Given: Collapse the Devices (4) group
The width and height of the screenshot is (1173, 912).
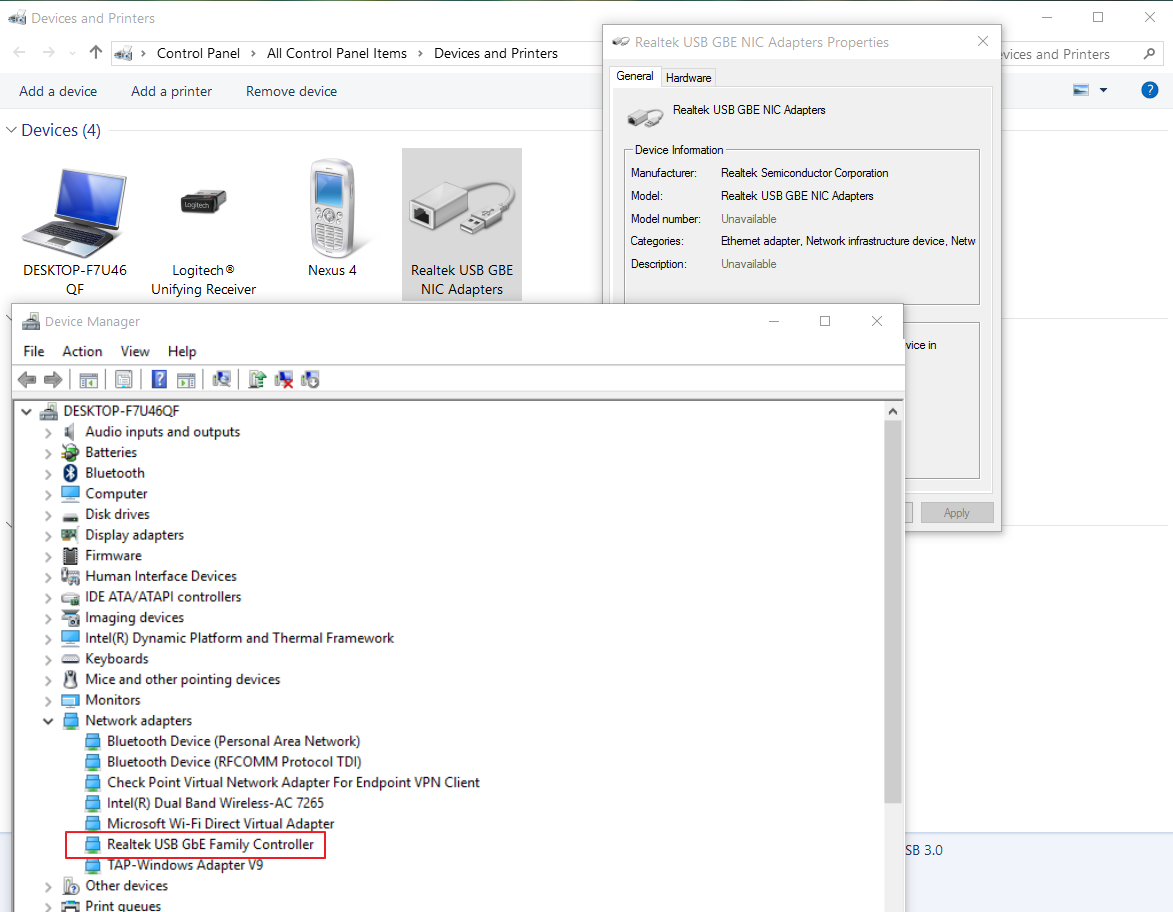Looking at the screenshot, I should pos(11,130).
